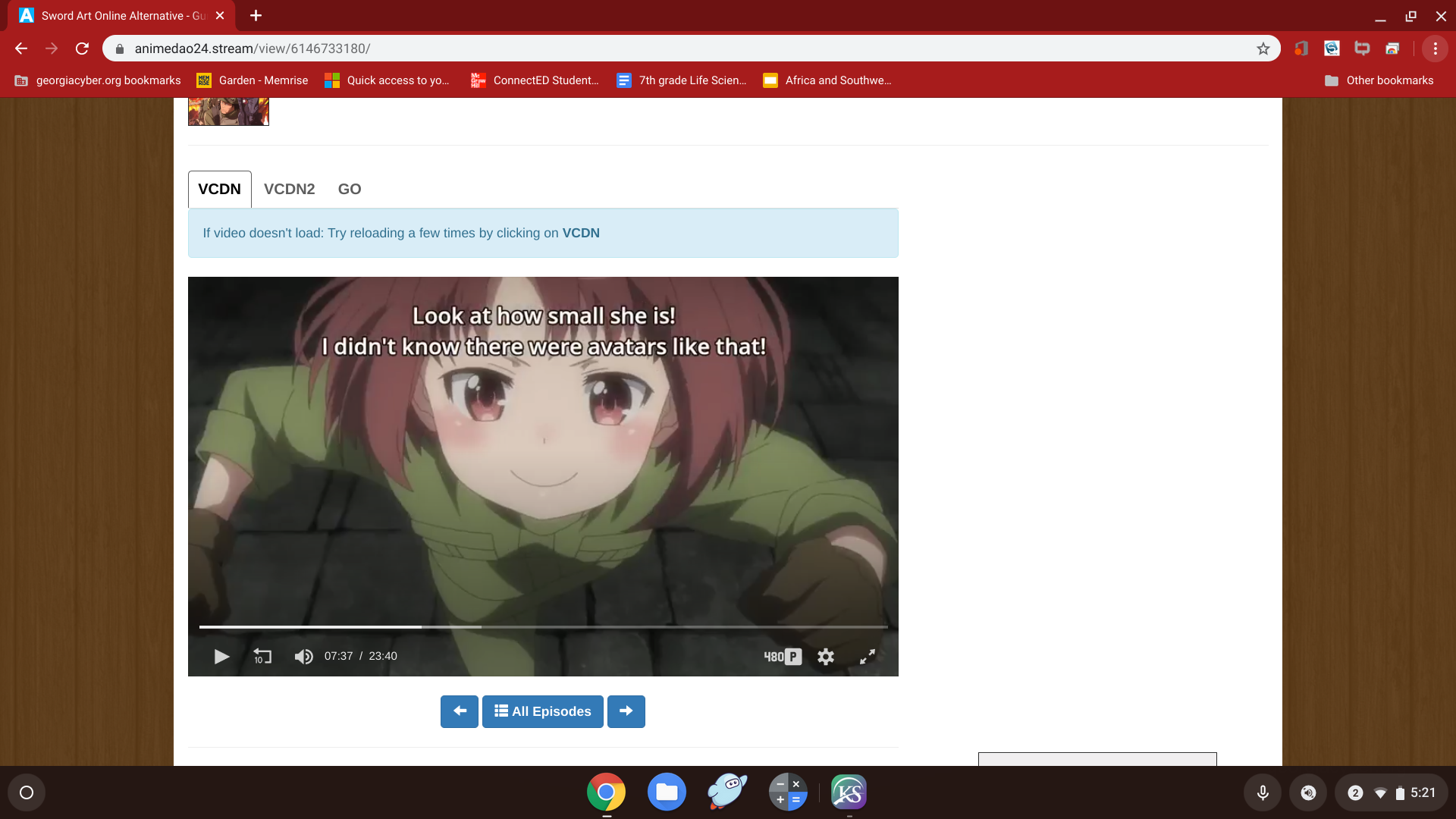
Task: Change 480P video quality
Action: 783,657
